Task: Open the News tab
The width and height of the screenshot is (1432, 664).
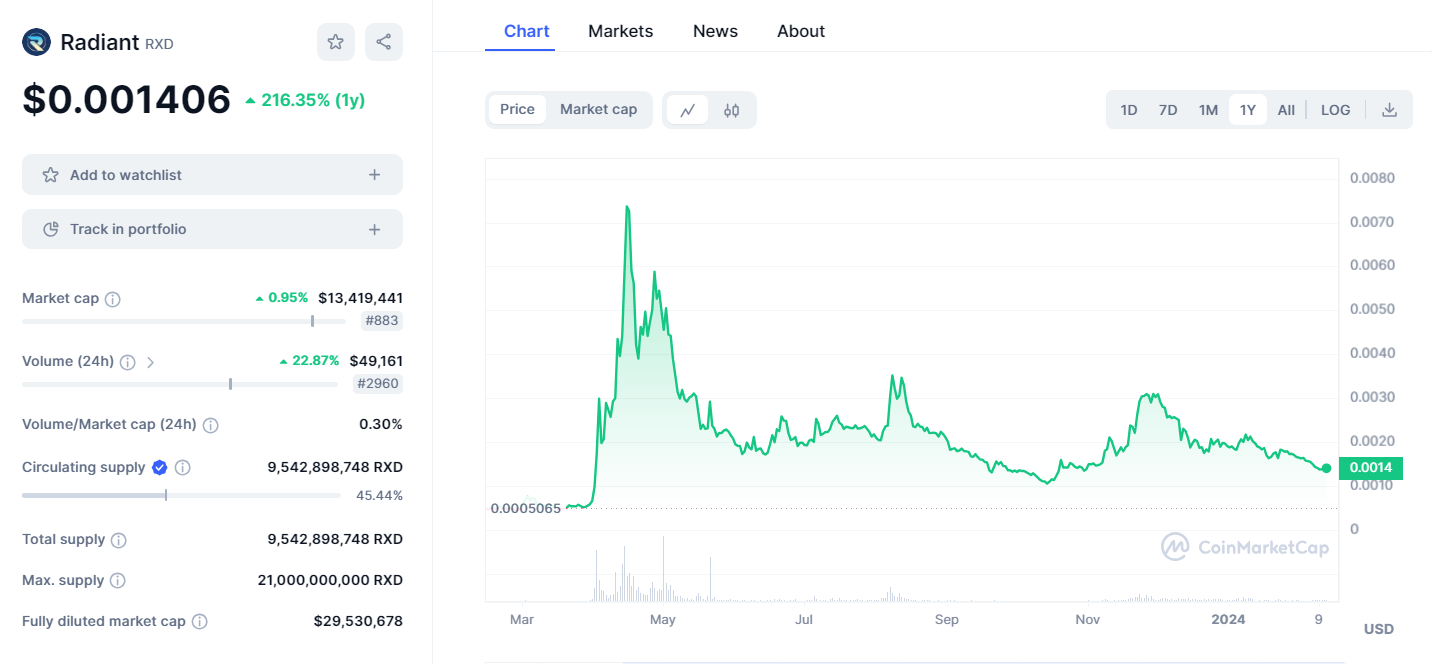Action: pos(715,31)
